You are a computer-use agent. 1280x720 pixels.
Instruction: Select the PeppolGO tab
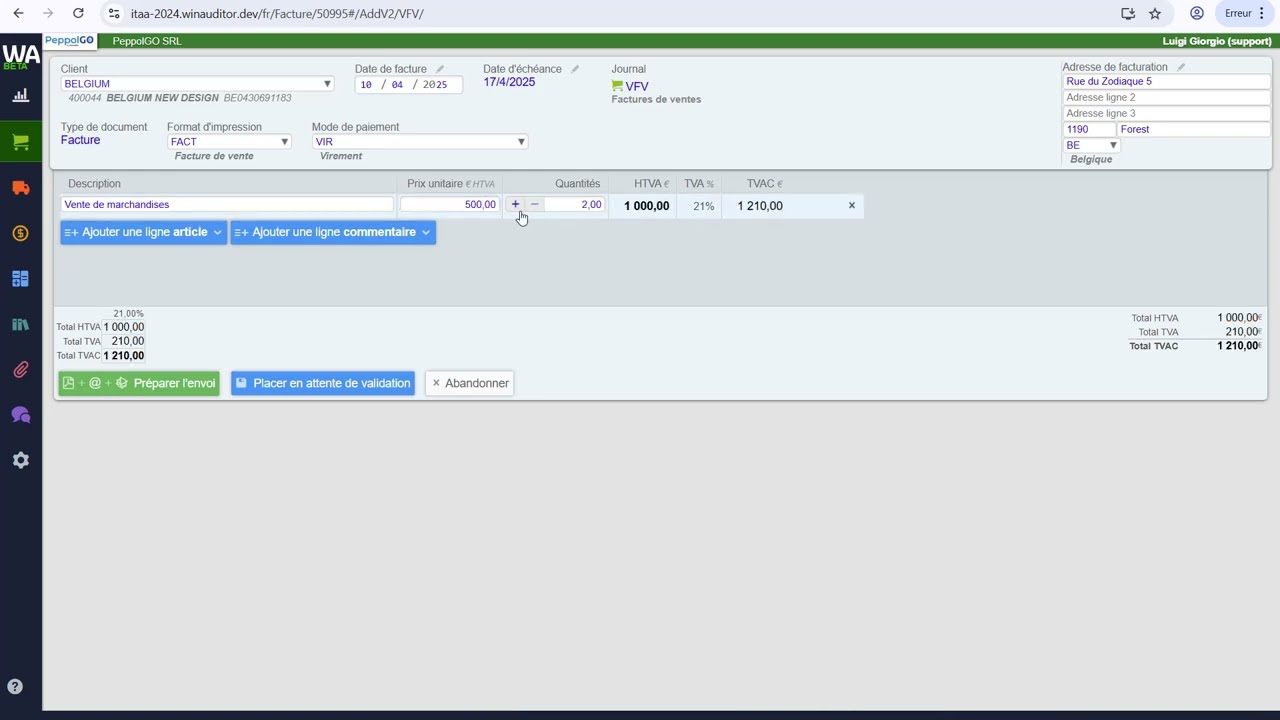(x=69, y=41)
